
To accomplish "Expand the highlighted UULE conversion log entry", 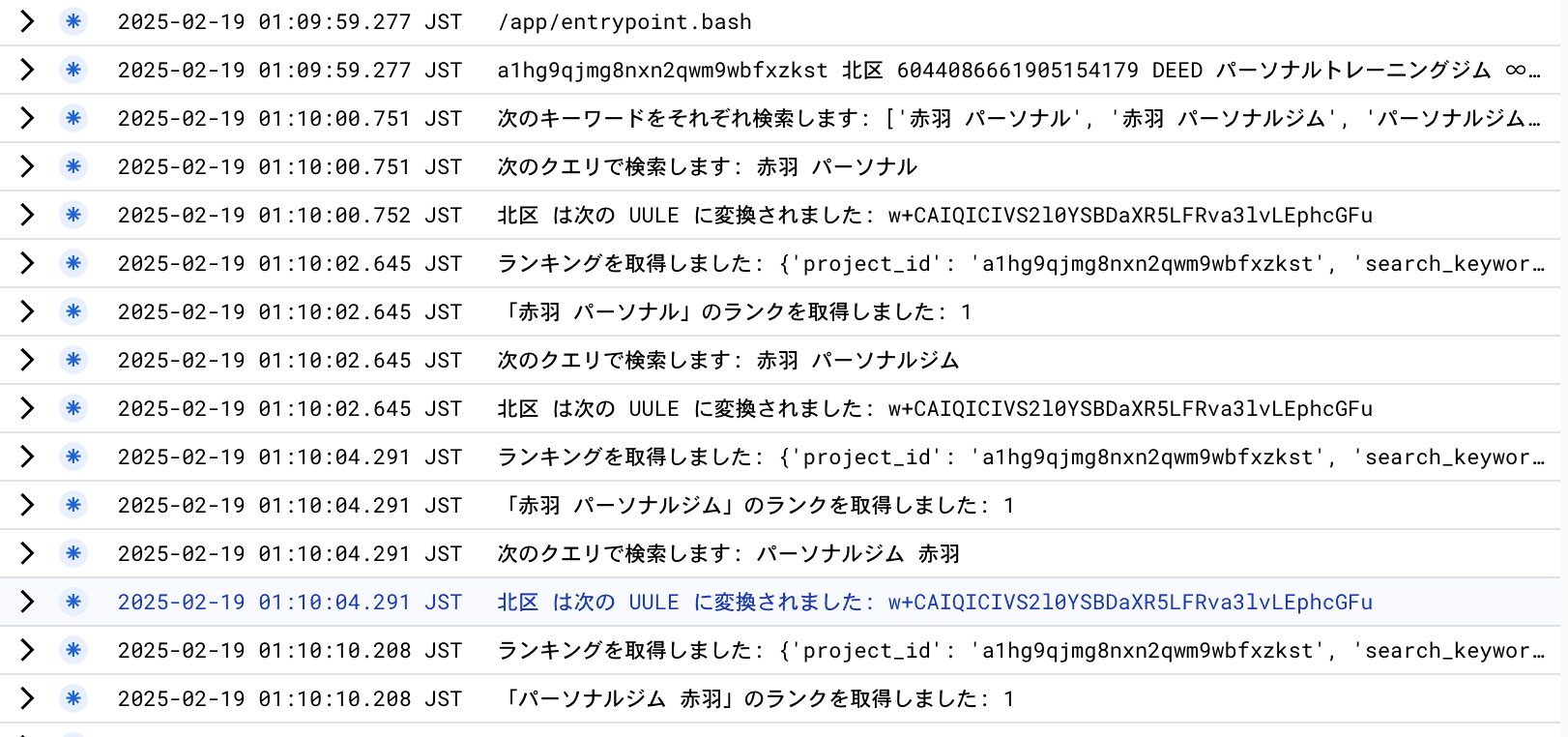I will [26, 602].
